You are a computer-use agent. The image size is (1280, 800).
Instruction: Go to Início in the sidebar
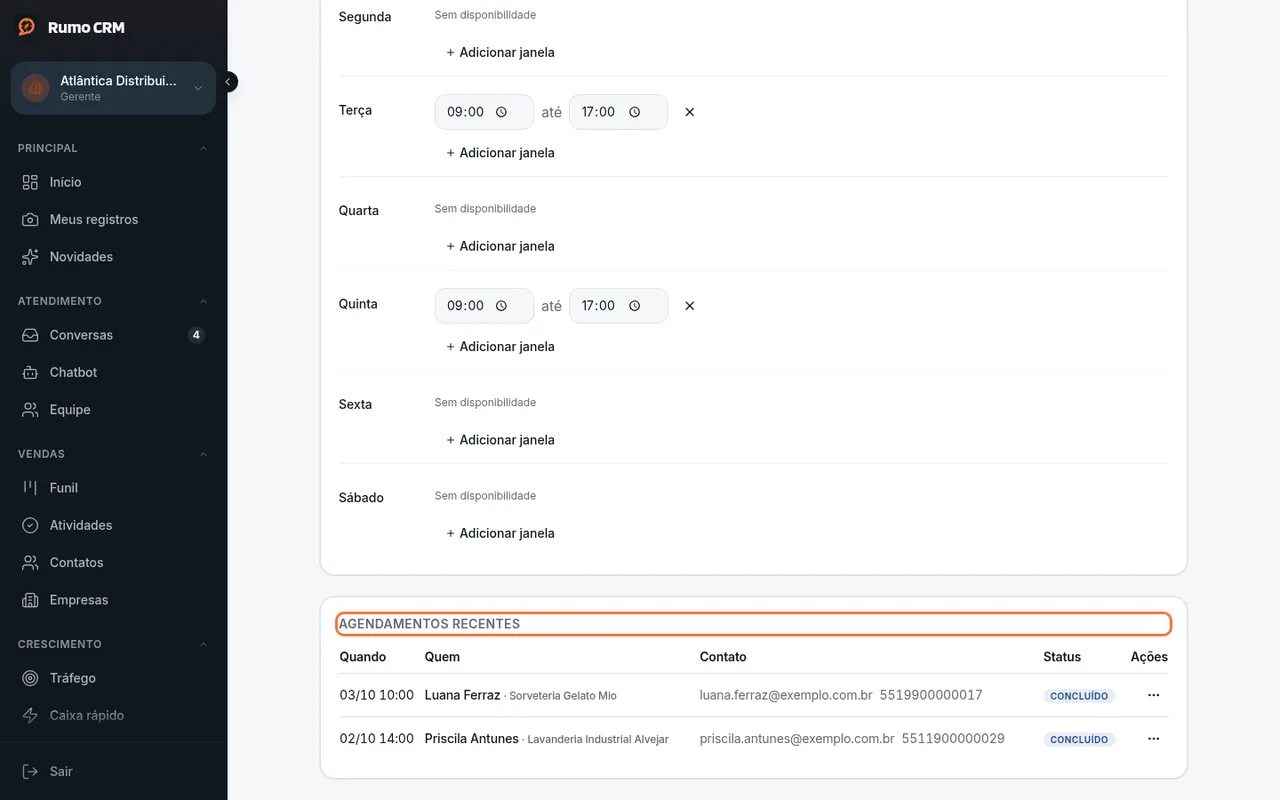pos(113,182)
